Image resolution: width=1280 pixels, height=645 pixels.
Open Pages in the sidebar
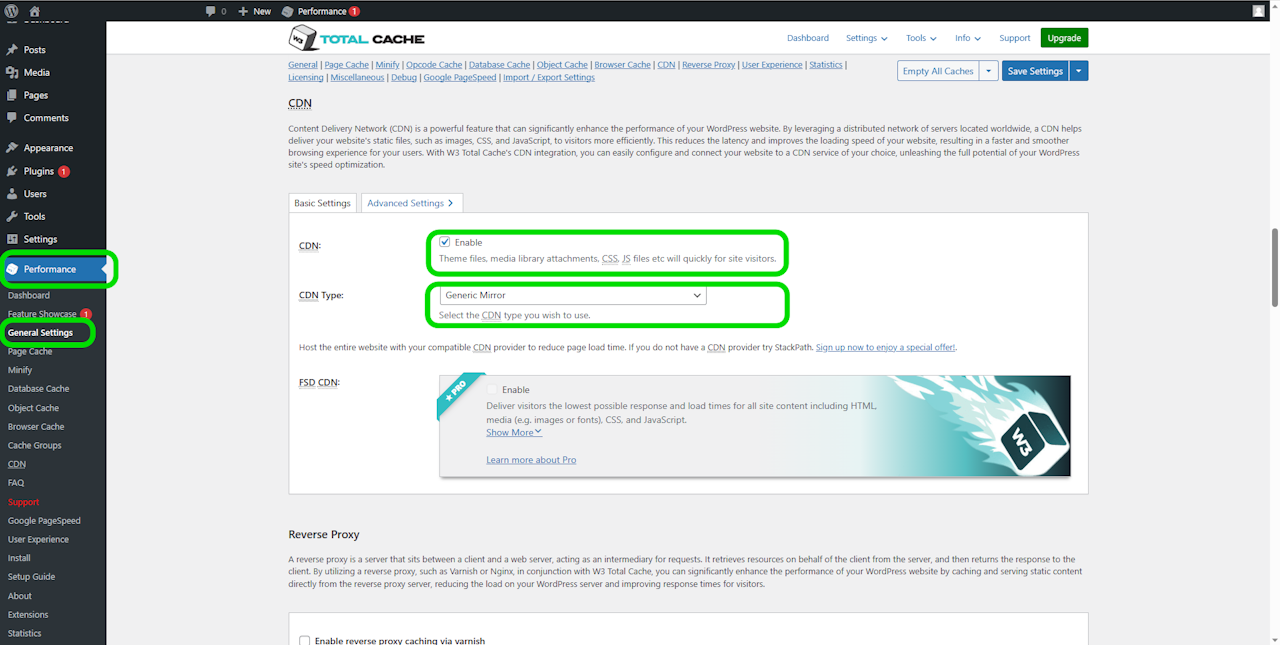(36, 96)
